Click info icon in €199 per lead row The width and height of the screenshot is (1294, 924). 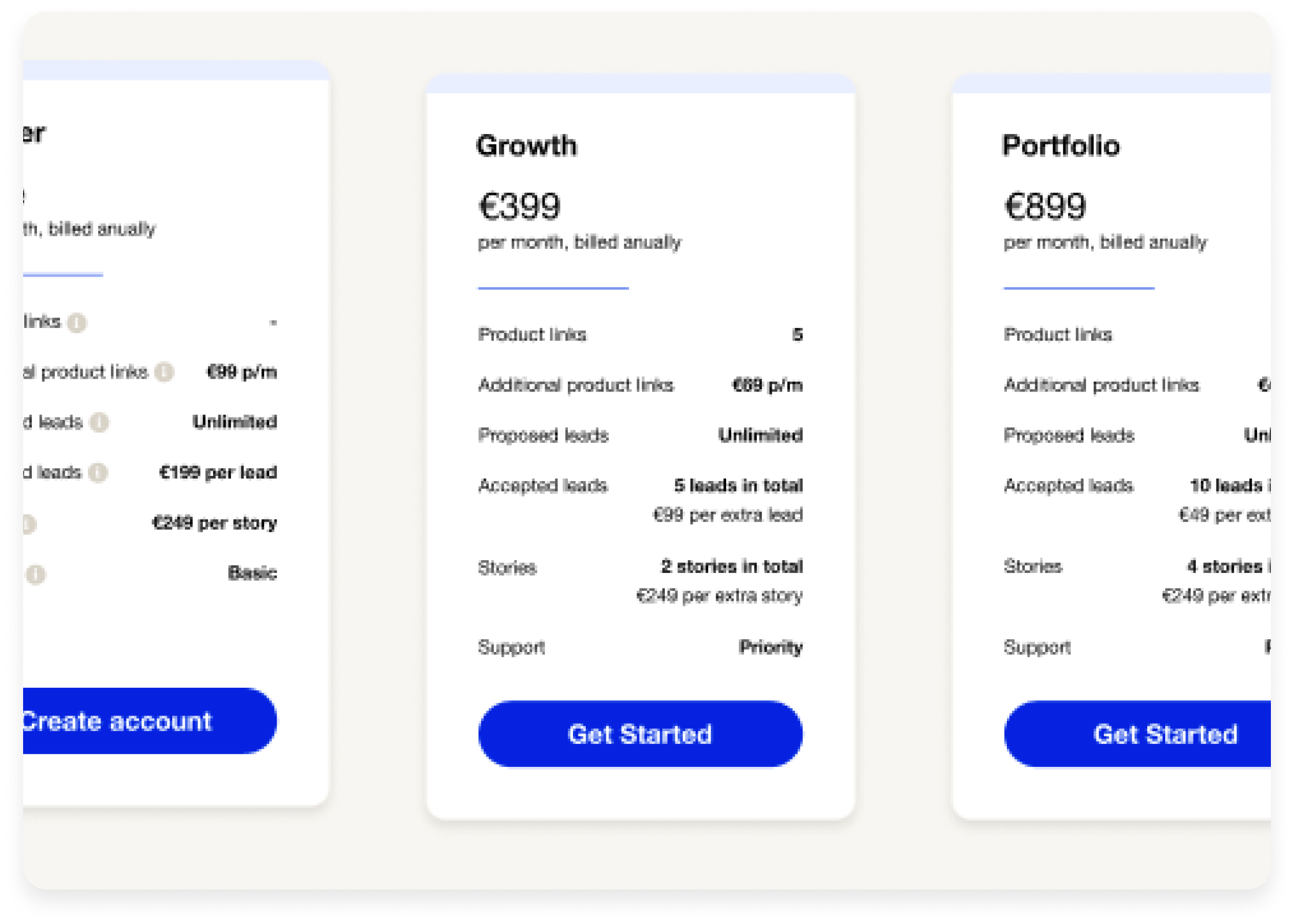coord(98,472)
